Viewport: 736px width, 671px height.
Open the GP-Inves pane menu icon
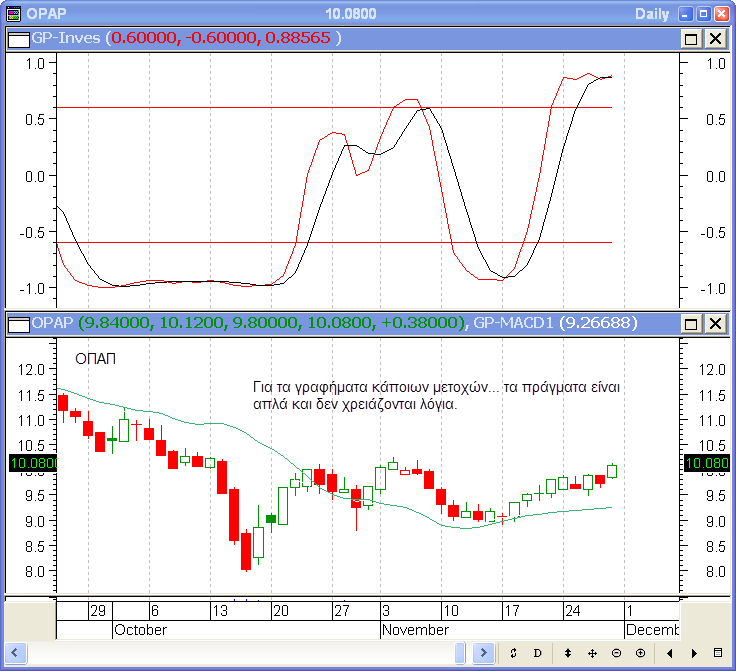click(19, 38)
